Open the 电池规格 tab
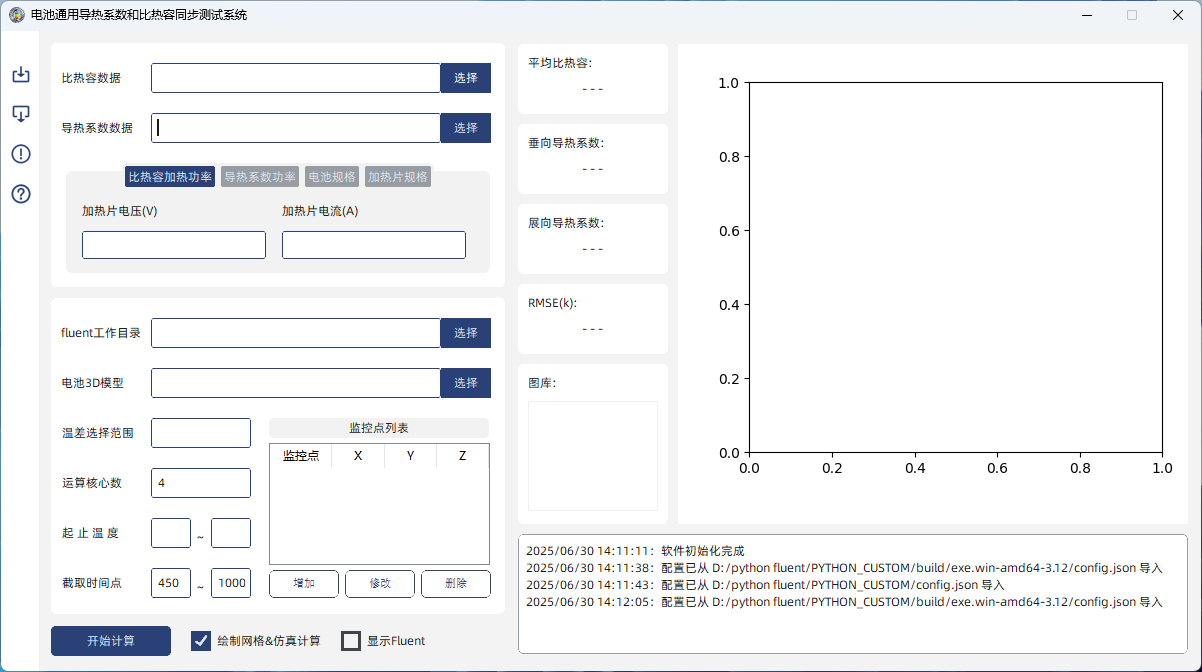This screenshot has height=672, width=1202. [332, 177]
